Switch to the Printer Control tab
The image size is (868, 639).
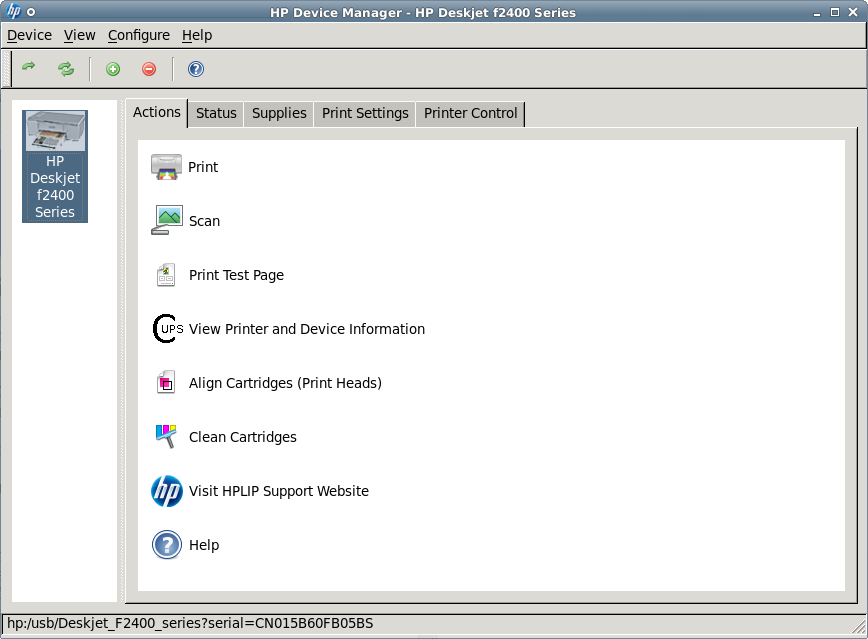471,114
